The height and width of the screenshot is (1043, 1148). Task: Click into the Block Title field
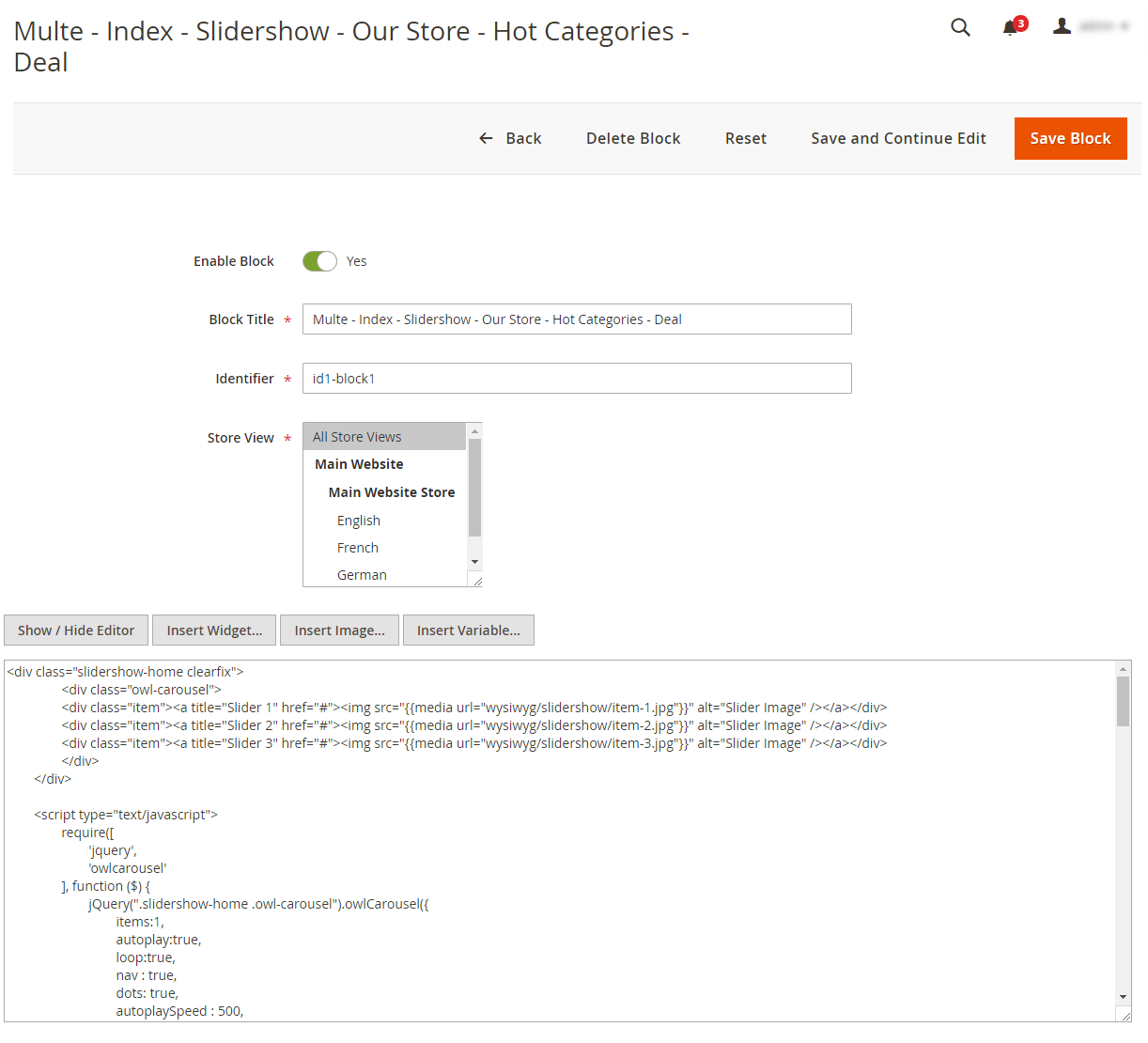[x=577, y=319]
